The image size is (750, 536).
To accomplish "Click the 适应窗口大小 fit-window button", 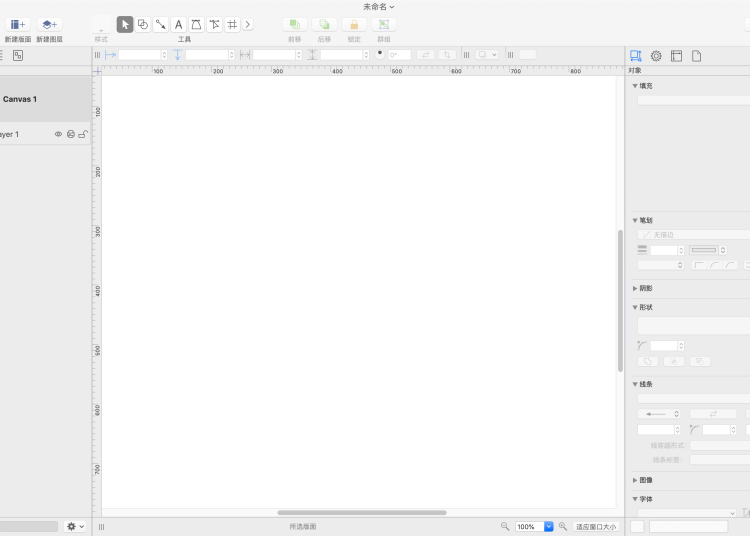I will tap(596, 526).
